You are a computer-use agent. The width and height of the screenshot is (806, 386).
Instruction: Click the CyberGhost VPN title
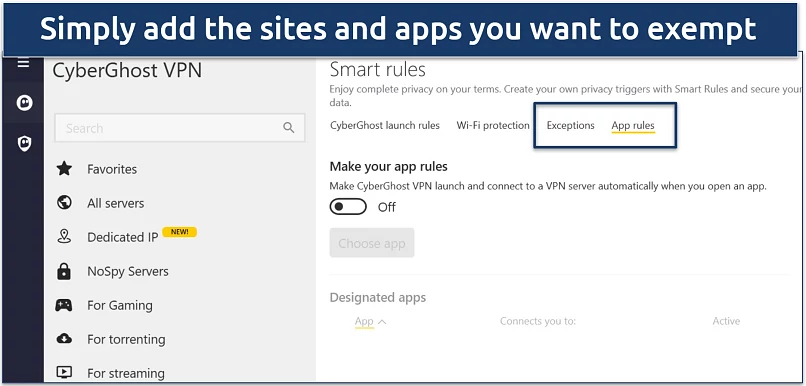[127, 70]
